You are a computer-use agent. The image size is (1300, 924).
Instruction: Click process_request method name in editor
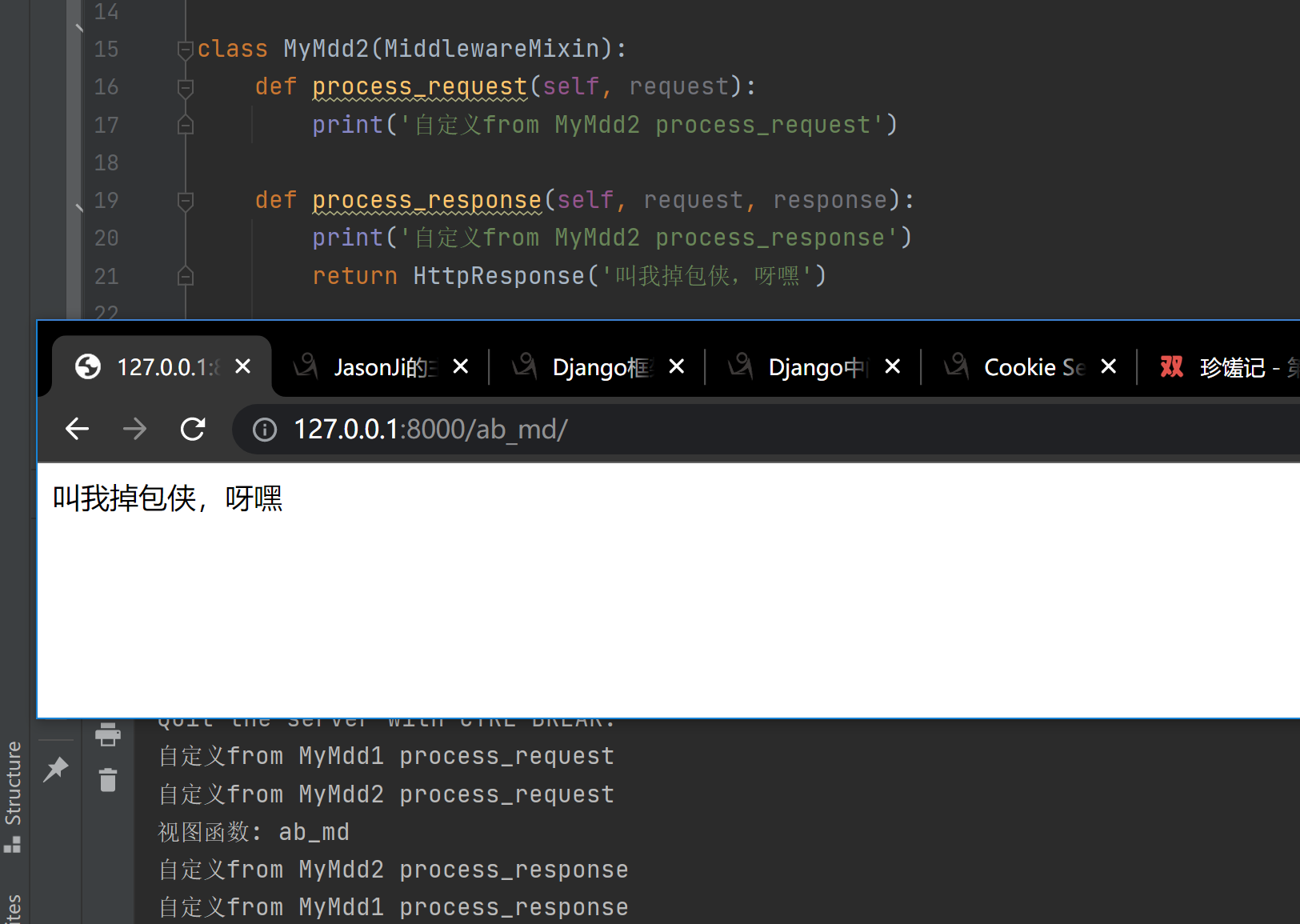tap(420, 86)
